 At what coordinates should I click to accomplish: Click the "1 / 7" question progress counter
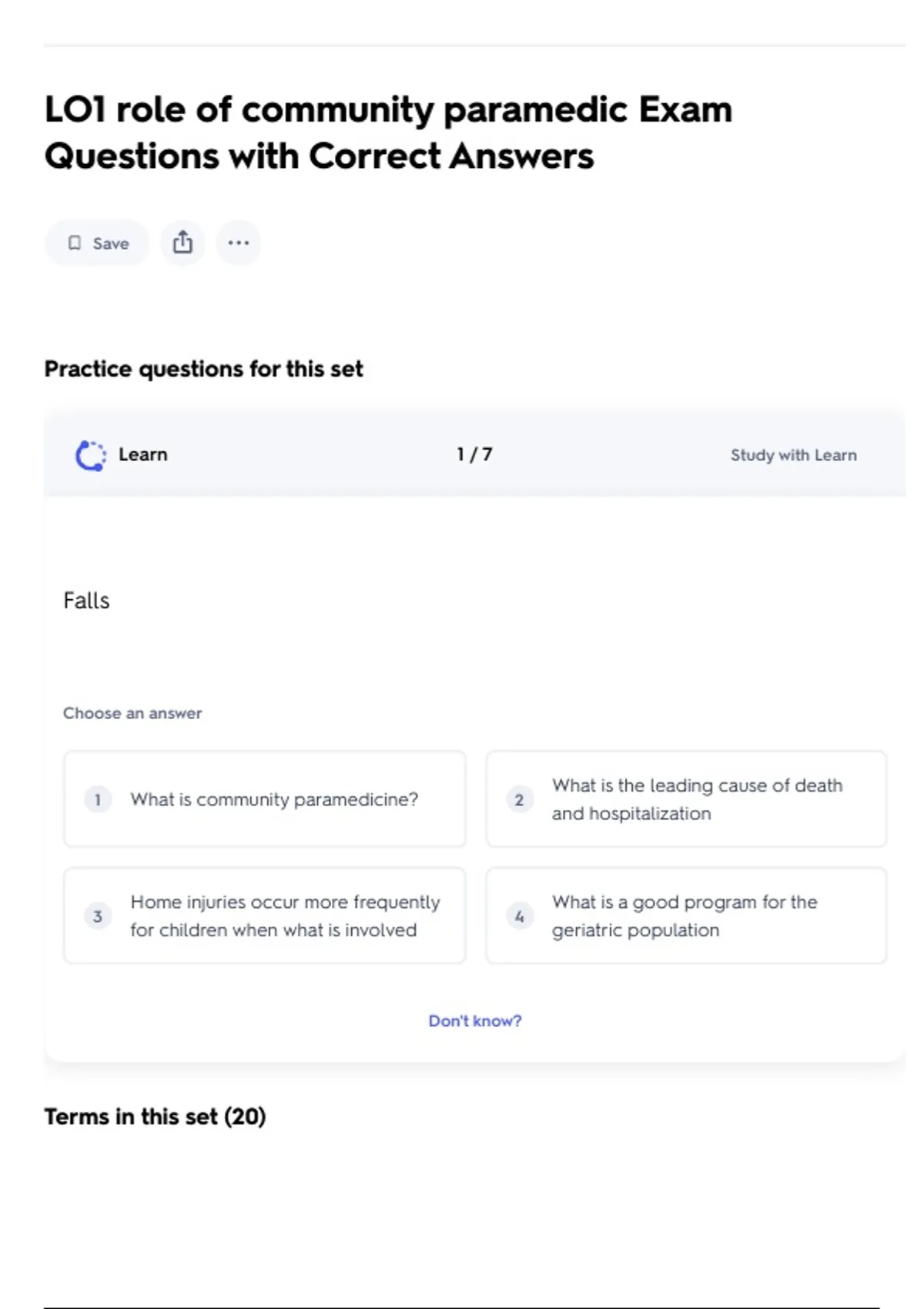[474, 454]
